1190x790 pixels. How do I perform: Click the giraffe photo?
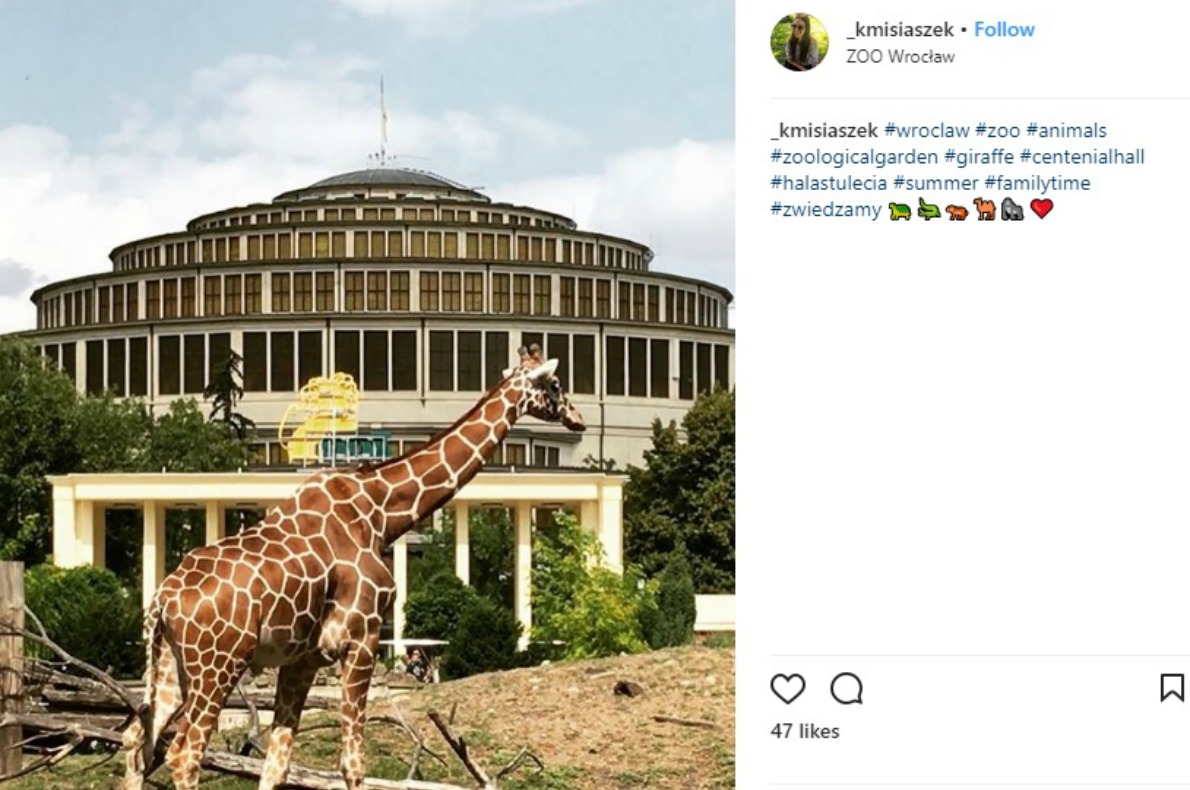pyautogui.click(x=367, y=395)
